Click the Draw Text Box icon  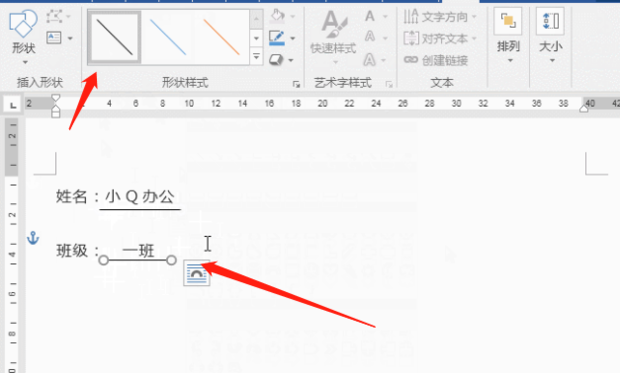click(x=54, y=38)
